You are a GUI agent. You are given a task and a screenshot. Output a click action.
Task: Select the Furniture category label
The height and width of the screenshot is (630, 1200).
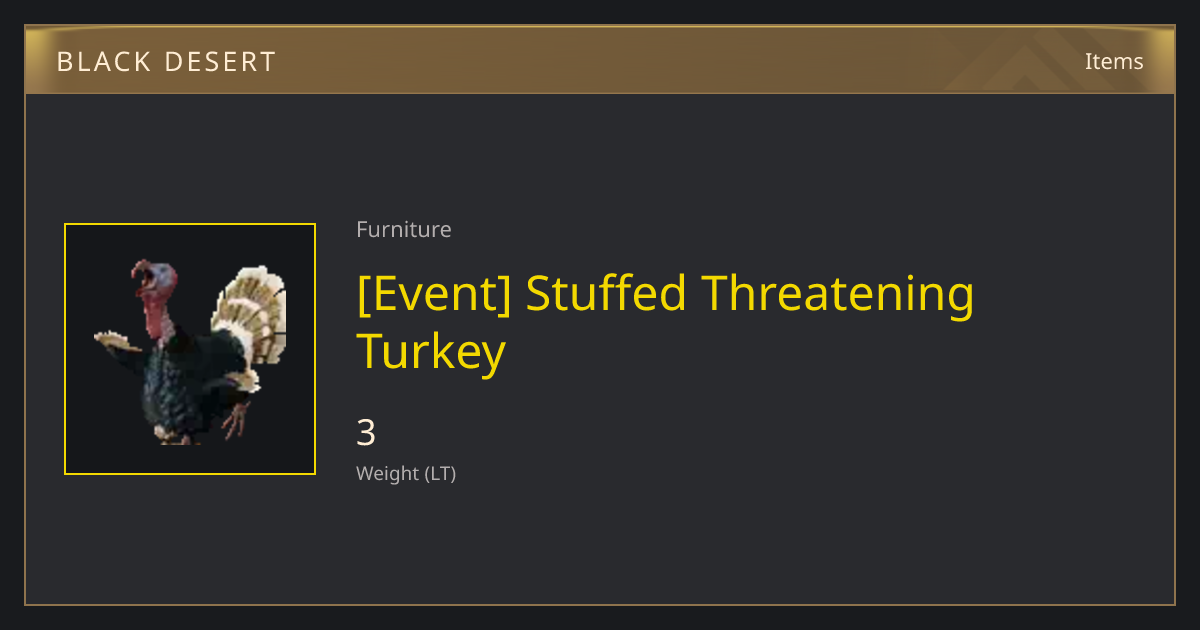coord(404,229)
